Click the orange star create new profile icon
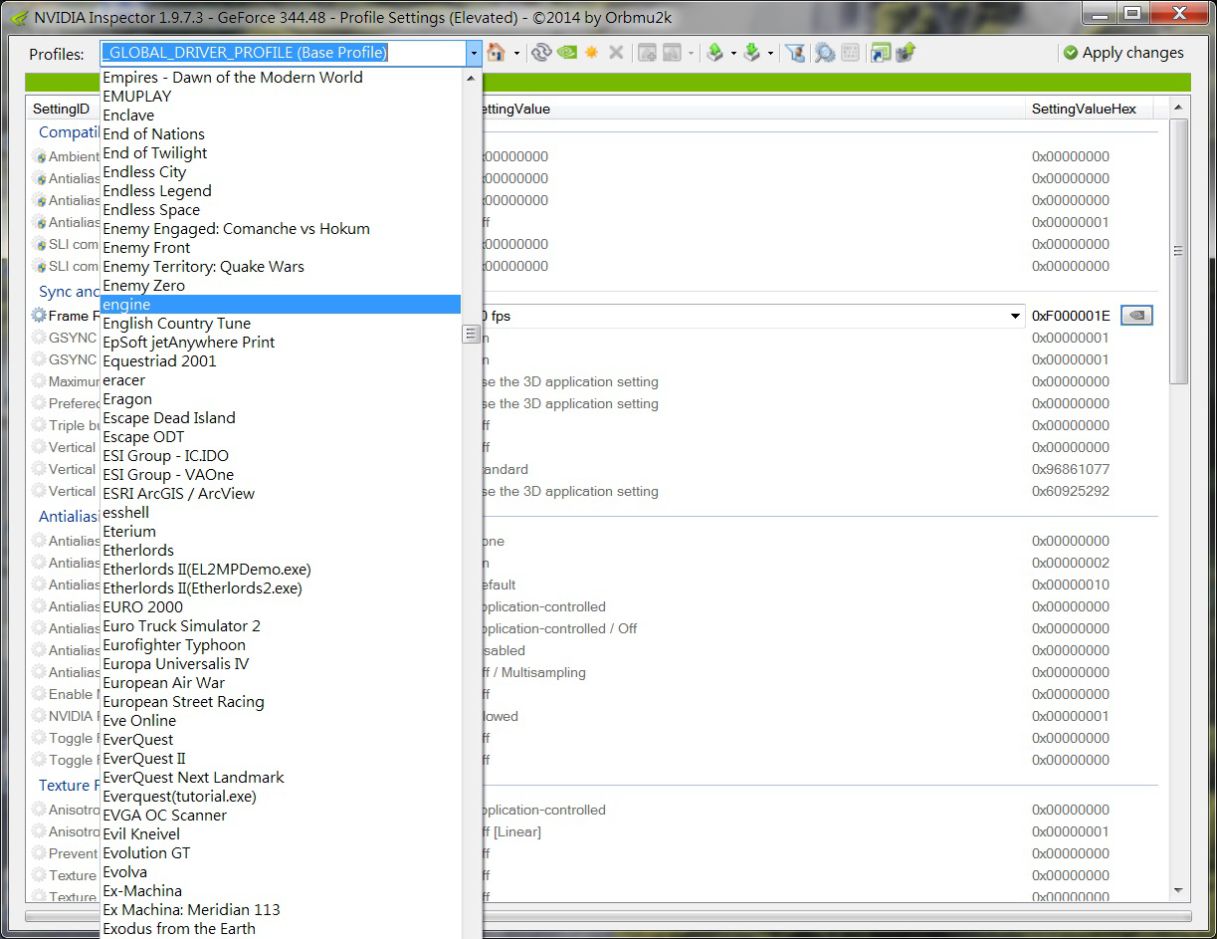The image size is (1217, 939). [x=592, y=53]
